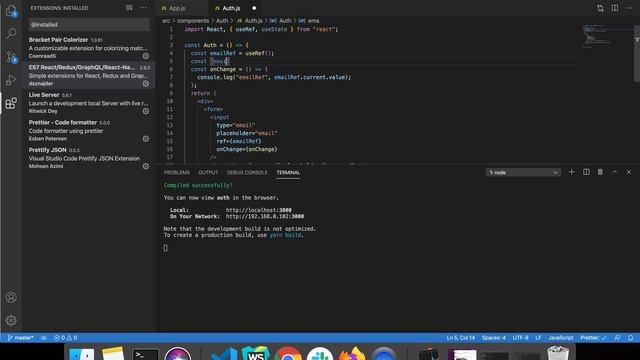
Task: Open Prettify JSON extension manage gear
Action: (146, 166)
